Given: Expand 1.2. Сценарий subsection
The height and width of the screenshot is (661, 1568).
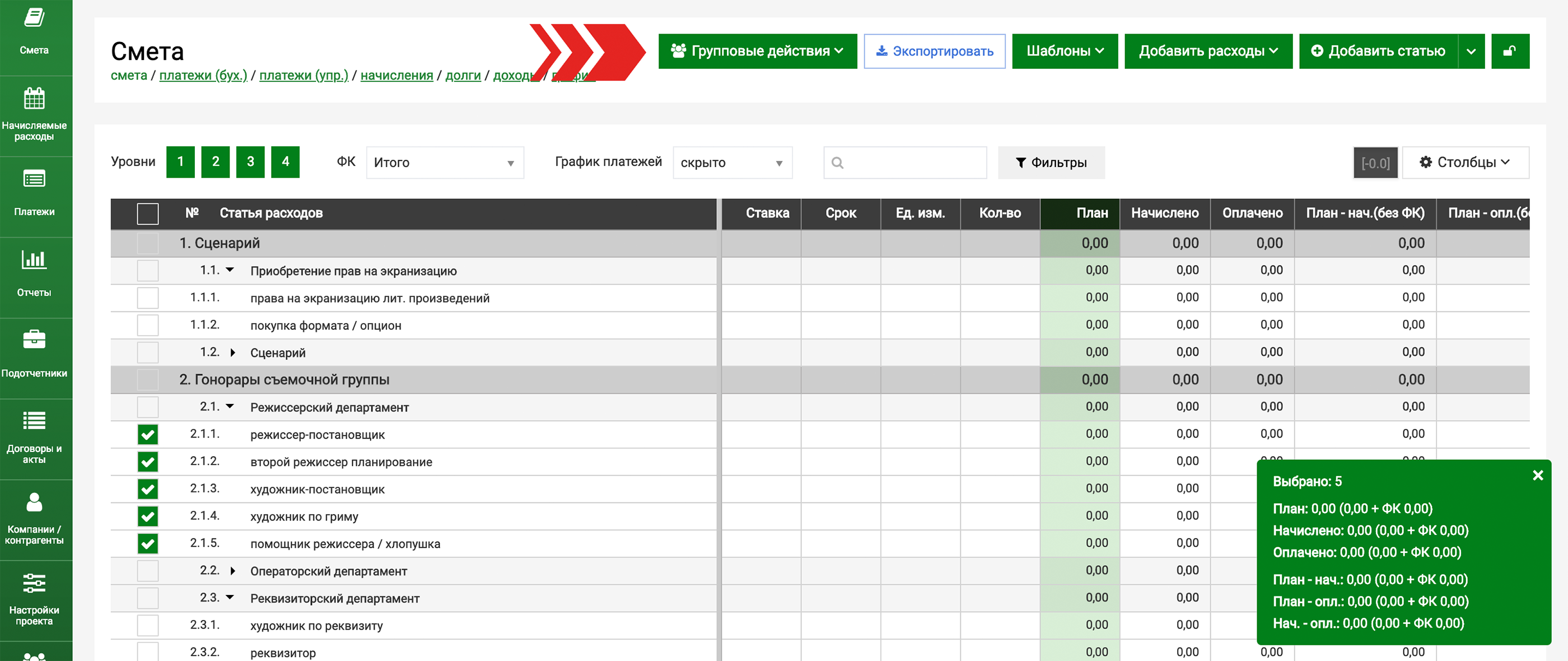Looking at the screenshot, I should (232, 352).
